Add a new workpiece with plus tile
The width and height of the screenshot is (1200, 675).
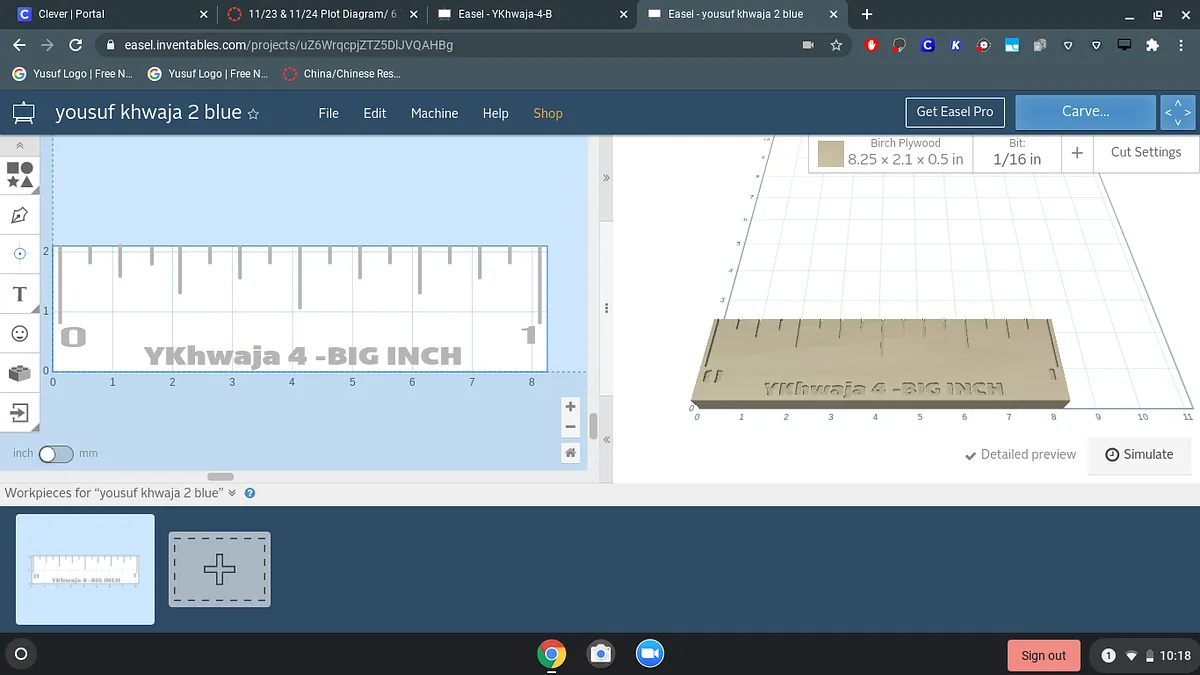(219, 569)
